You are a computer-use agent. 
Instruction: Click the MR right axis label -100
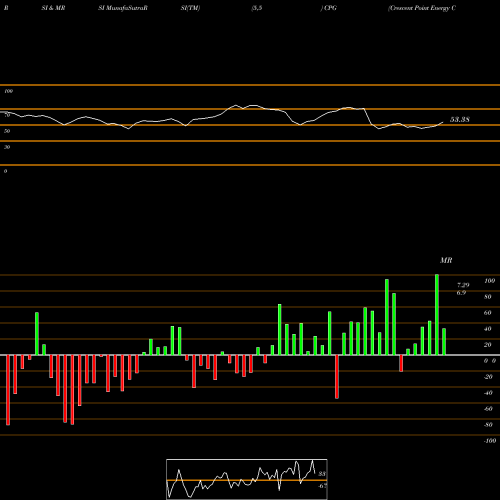click(490, 441)
